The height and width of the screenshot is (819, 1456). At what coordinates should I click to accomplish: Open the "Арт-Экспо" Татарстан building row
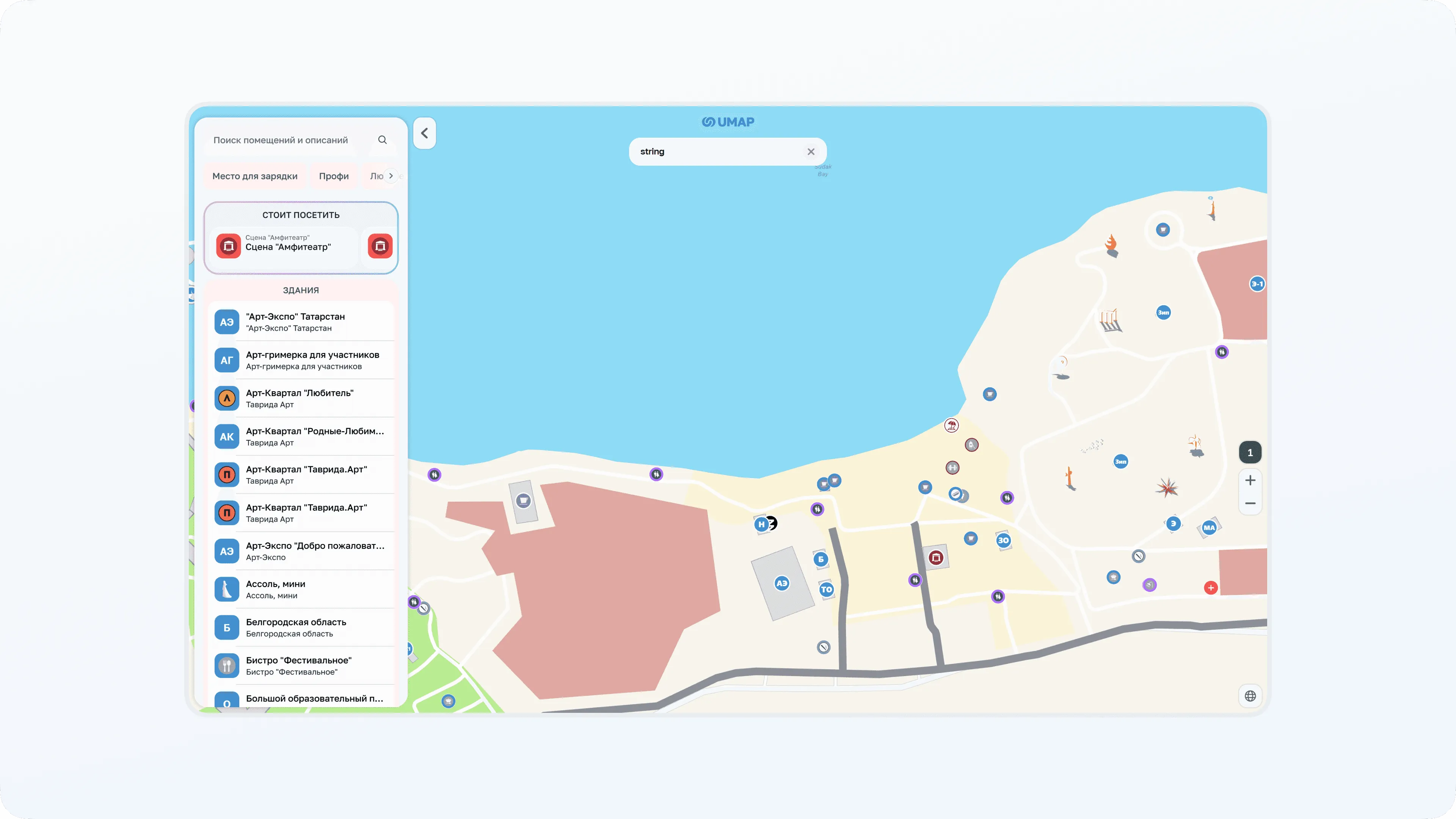[x=301, y=322]
